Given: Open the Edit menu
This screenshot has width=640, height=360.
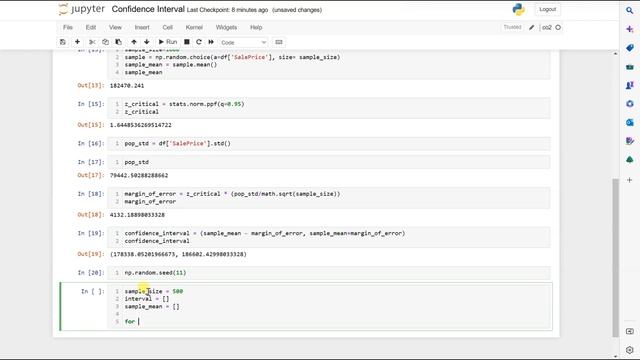Looking at the screenshot, I should [91, 27].
